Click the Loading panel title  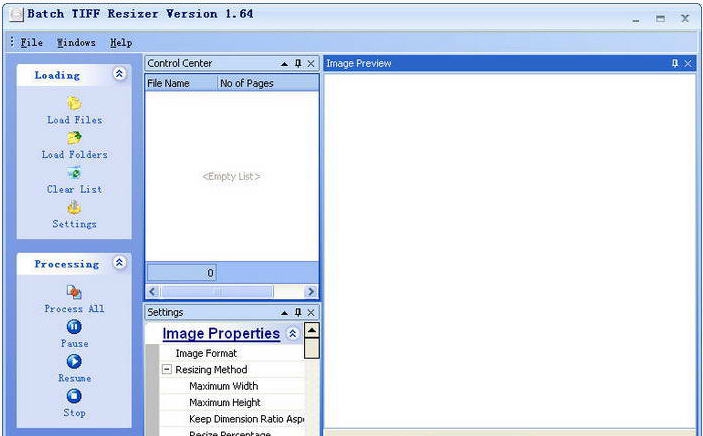click(57, 75)
